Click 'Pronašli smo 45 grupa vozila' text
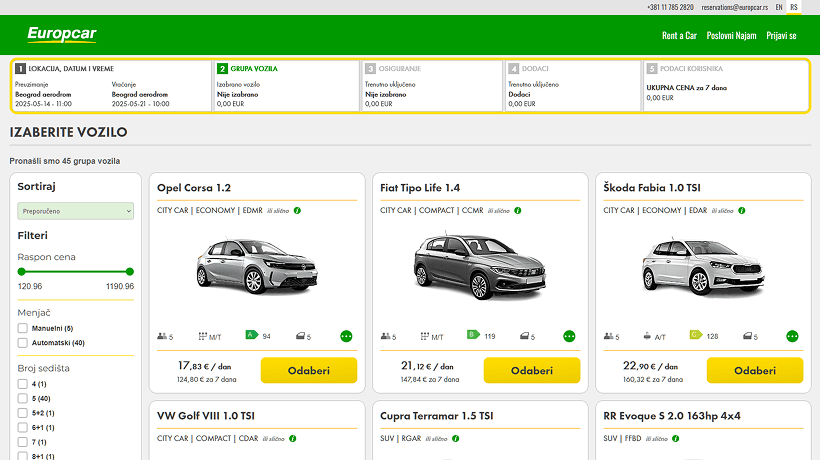This screenshot has height=460, width=820. pos(64,161)
